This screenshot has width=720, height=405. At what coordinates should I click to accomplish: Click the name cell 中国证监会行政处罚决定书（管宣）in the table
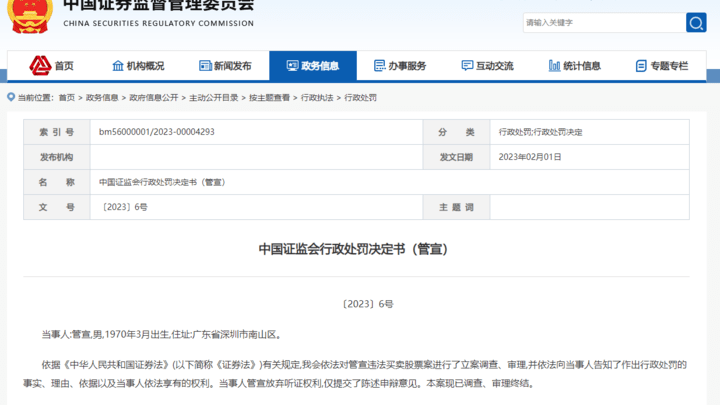coord(162,182)
